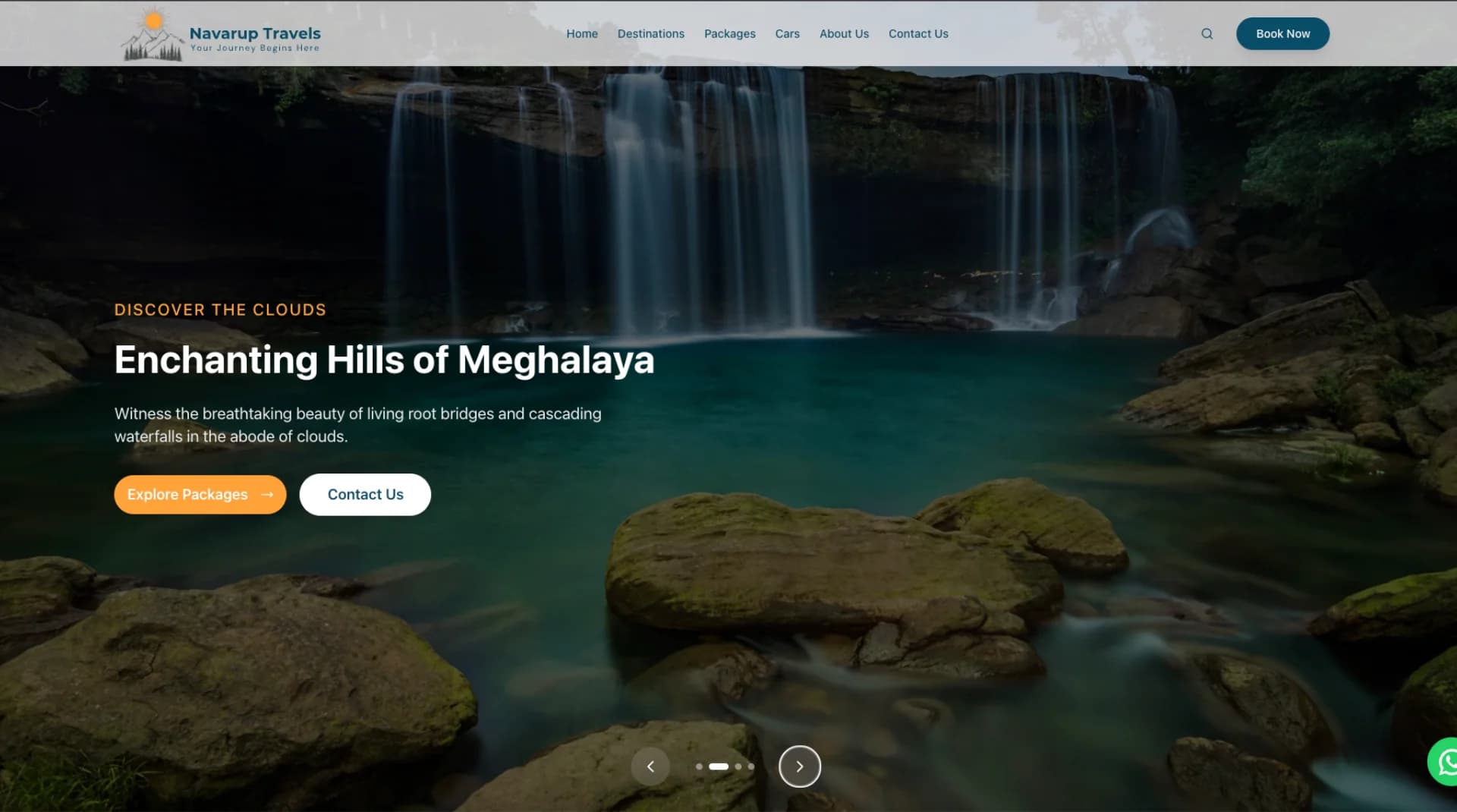Jump to the fourth slide dot
1457x812 pixels.
[751, 766]
